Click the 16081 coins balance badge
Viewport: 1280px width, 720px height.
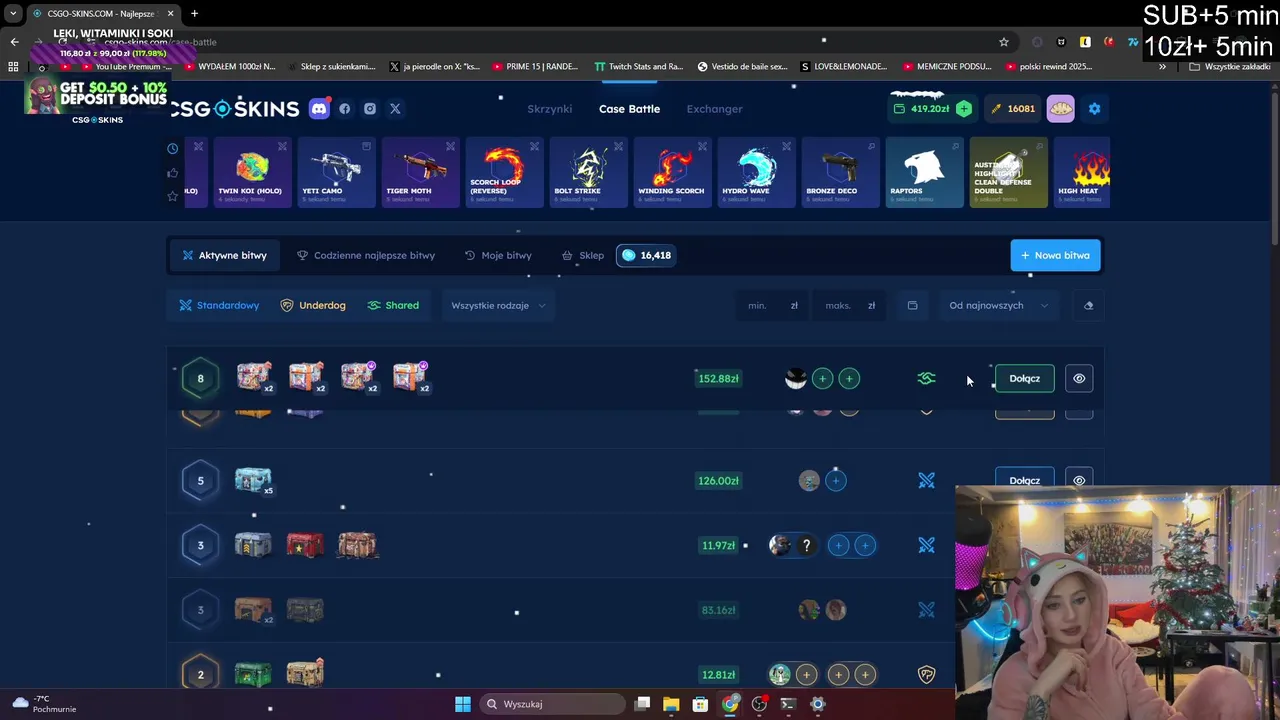[x=1013, y=108]
